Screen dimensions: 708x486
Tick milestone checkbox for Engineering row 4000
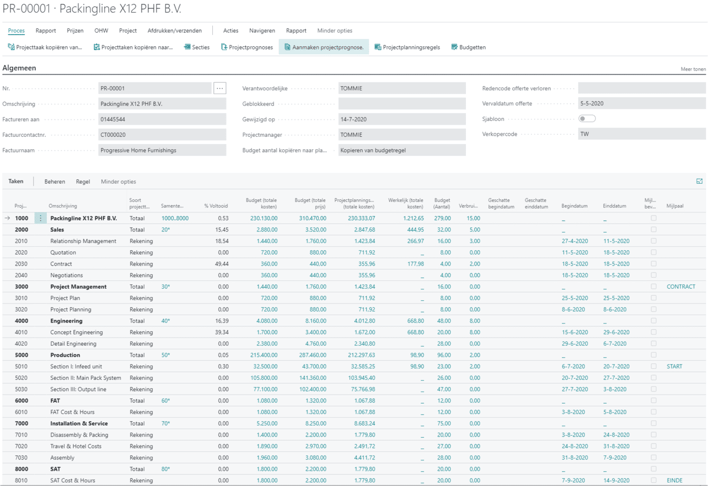[653, 321]
